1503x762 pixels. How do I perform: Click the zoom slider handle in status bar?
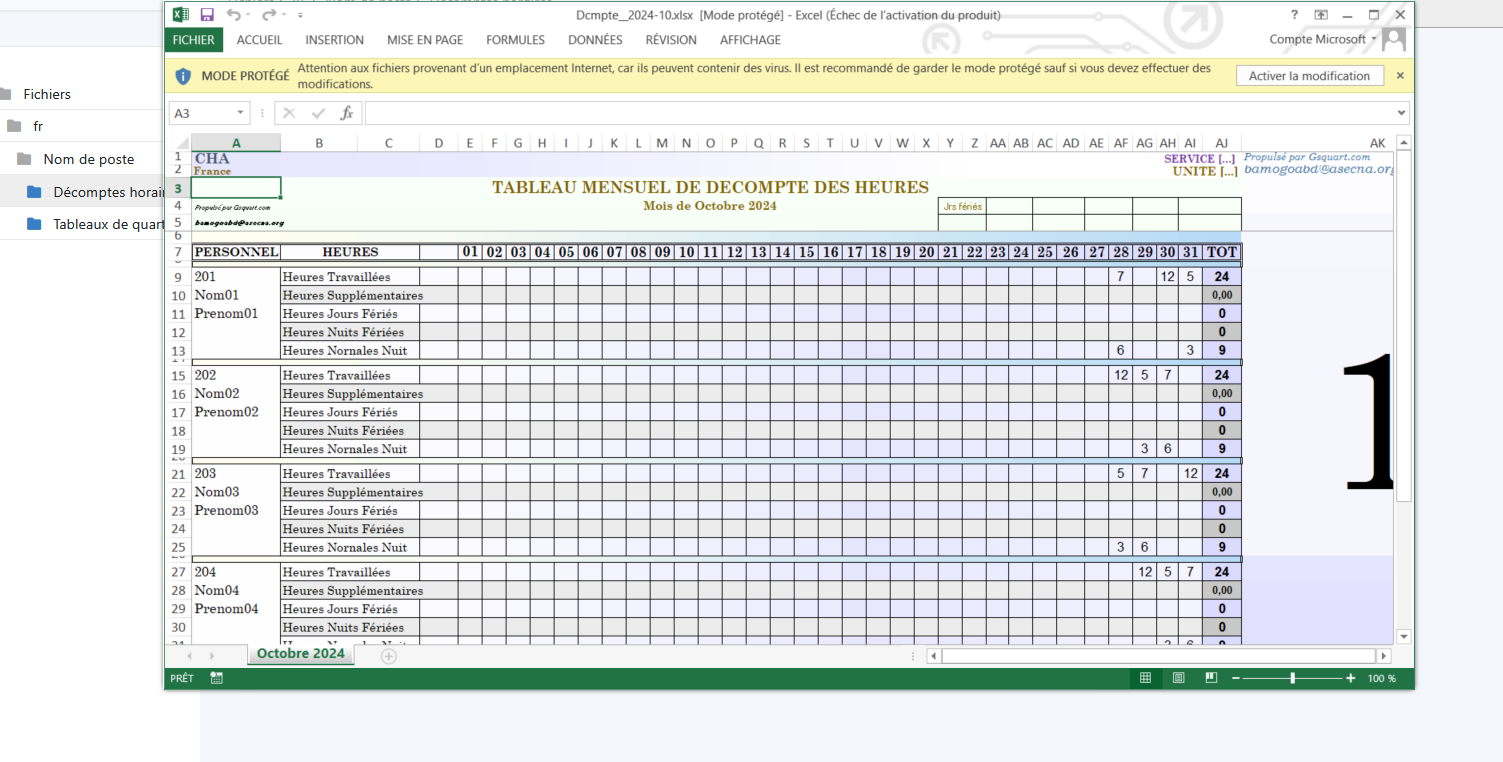point(1293,678)
